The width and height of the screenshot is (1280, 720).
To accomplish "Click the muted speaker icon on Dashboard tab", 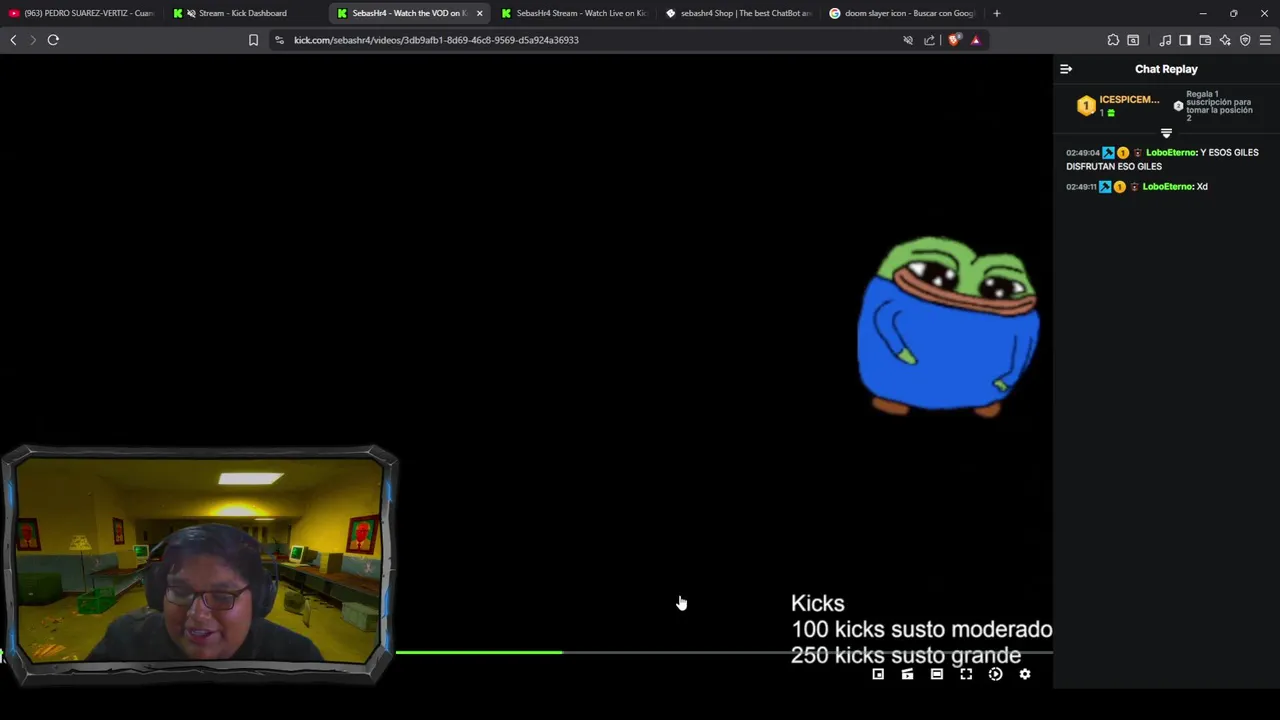I will point(191,13).
